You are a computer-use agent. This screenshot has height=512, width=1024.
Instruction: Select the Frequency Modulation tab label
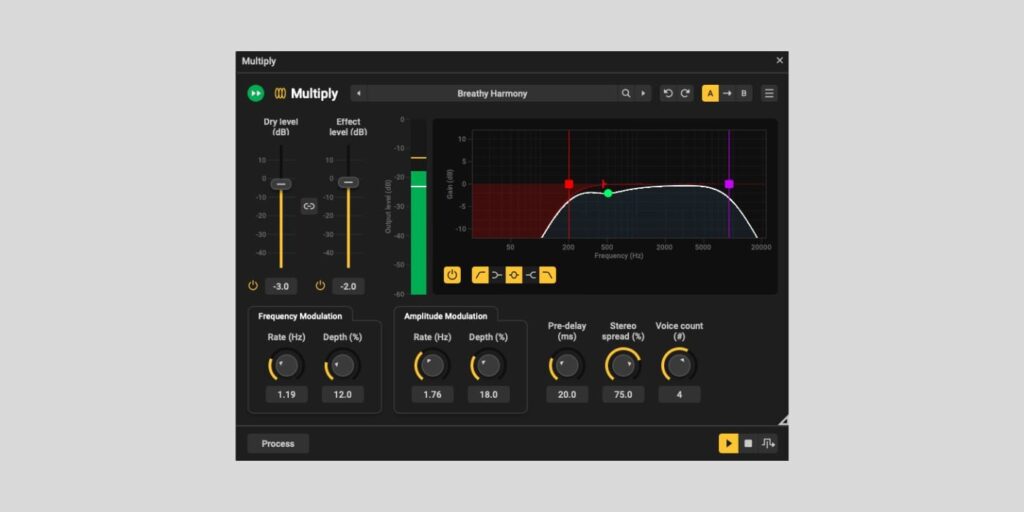[300, 316]
